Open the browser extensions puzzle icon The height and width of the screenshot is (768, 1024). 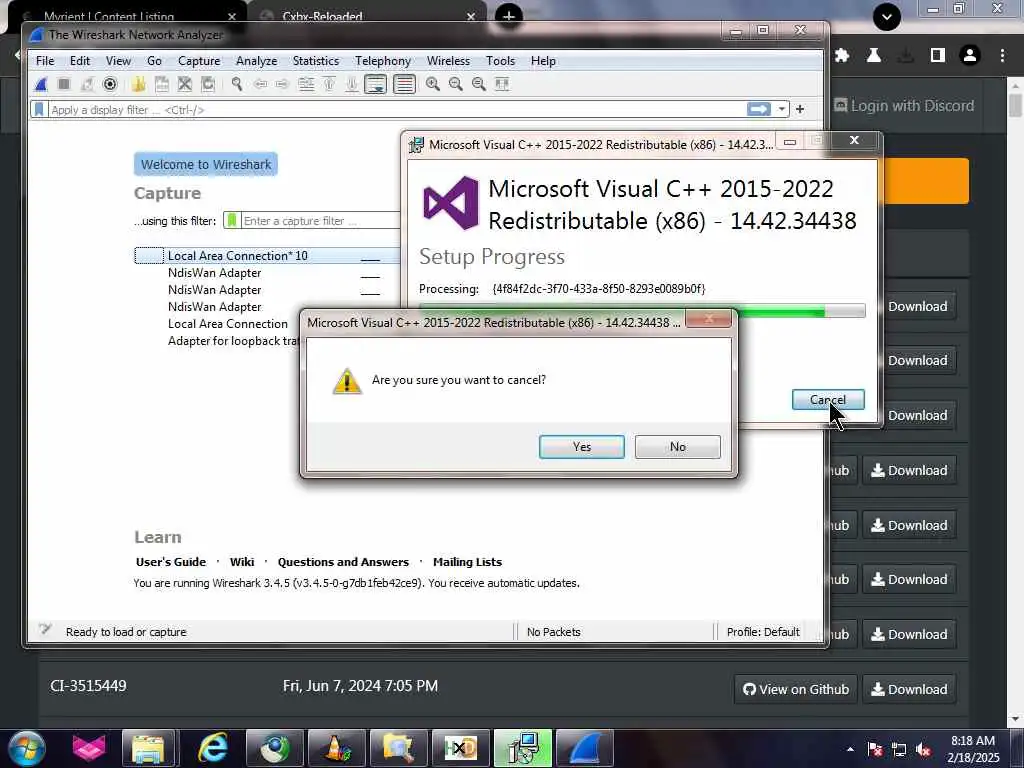[x=842, y=56]
